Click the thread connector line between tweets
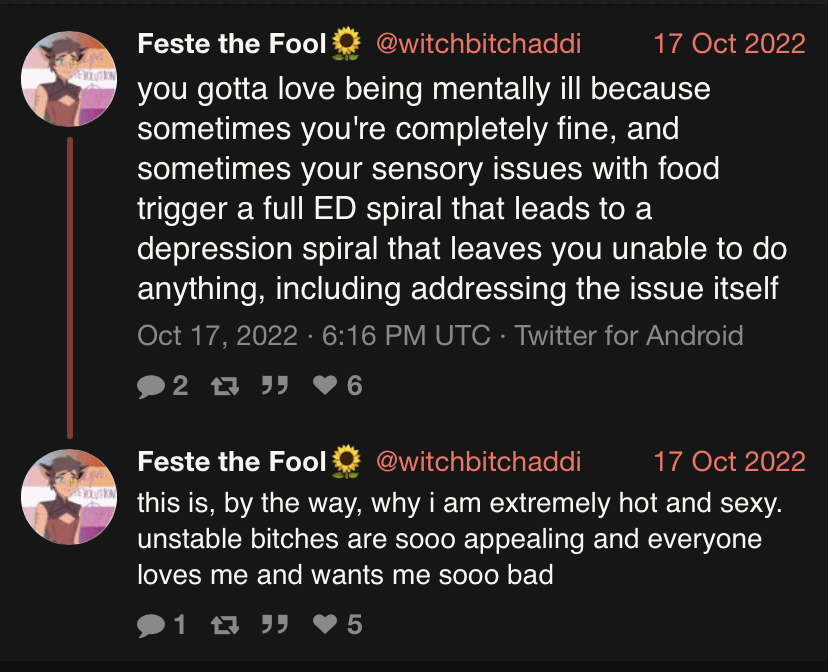 (70, 288)
